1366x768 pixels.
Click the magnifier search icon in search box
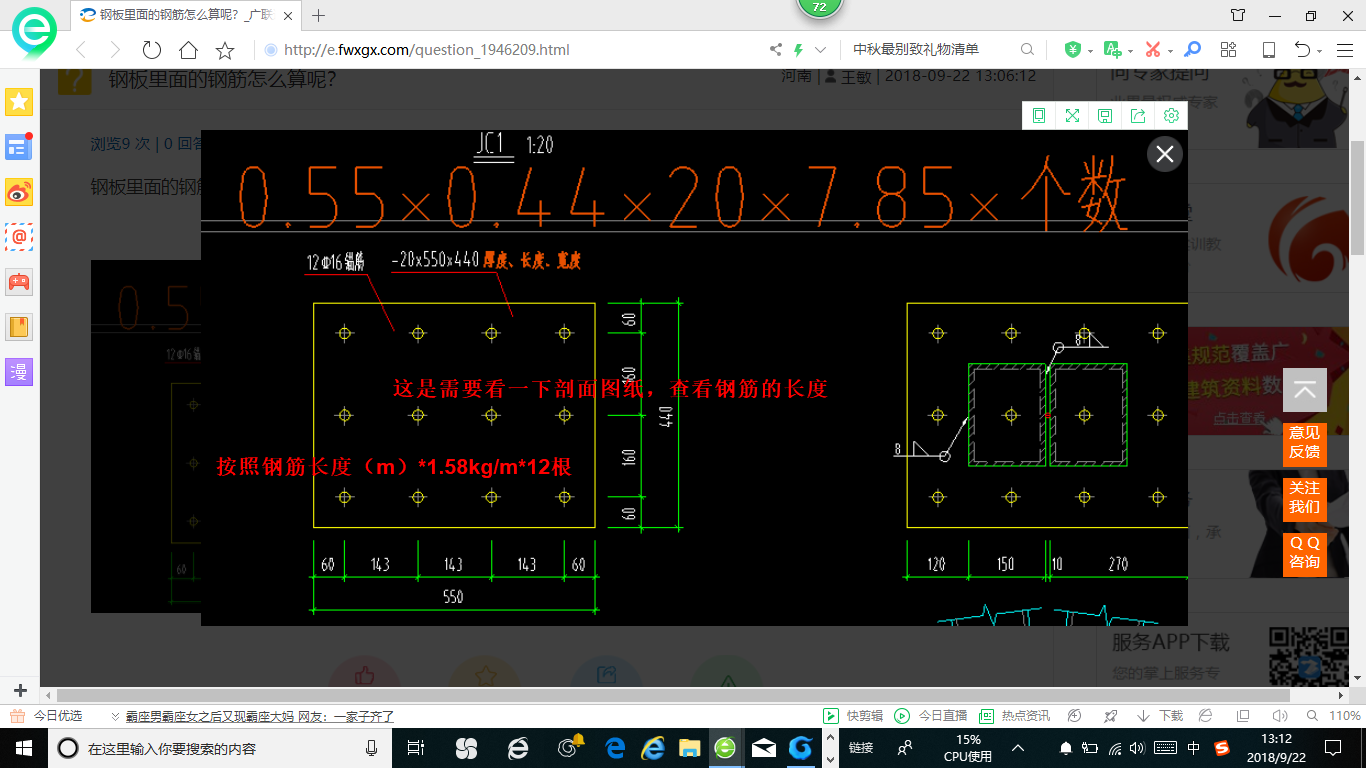(1027, 50)
